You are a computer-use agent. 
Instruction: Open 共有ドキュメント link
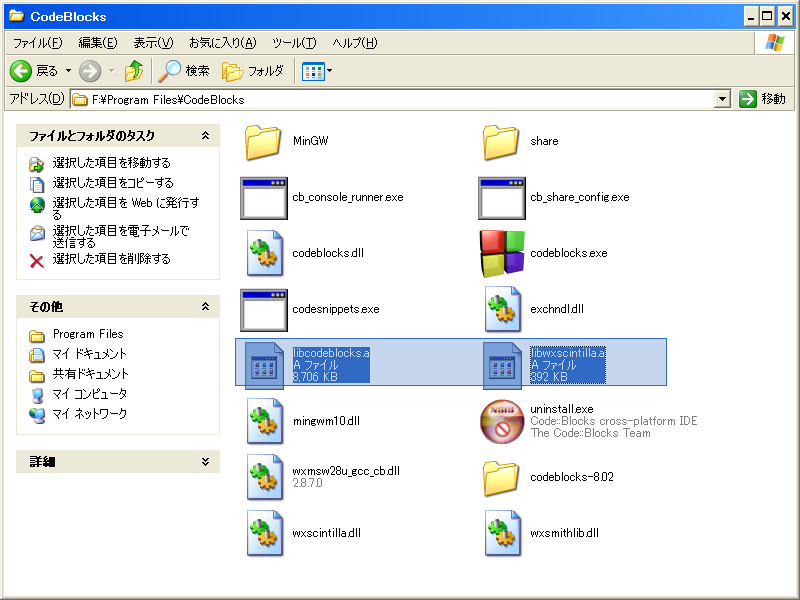coord(90,374)
